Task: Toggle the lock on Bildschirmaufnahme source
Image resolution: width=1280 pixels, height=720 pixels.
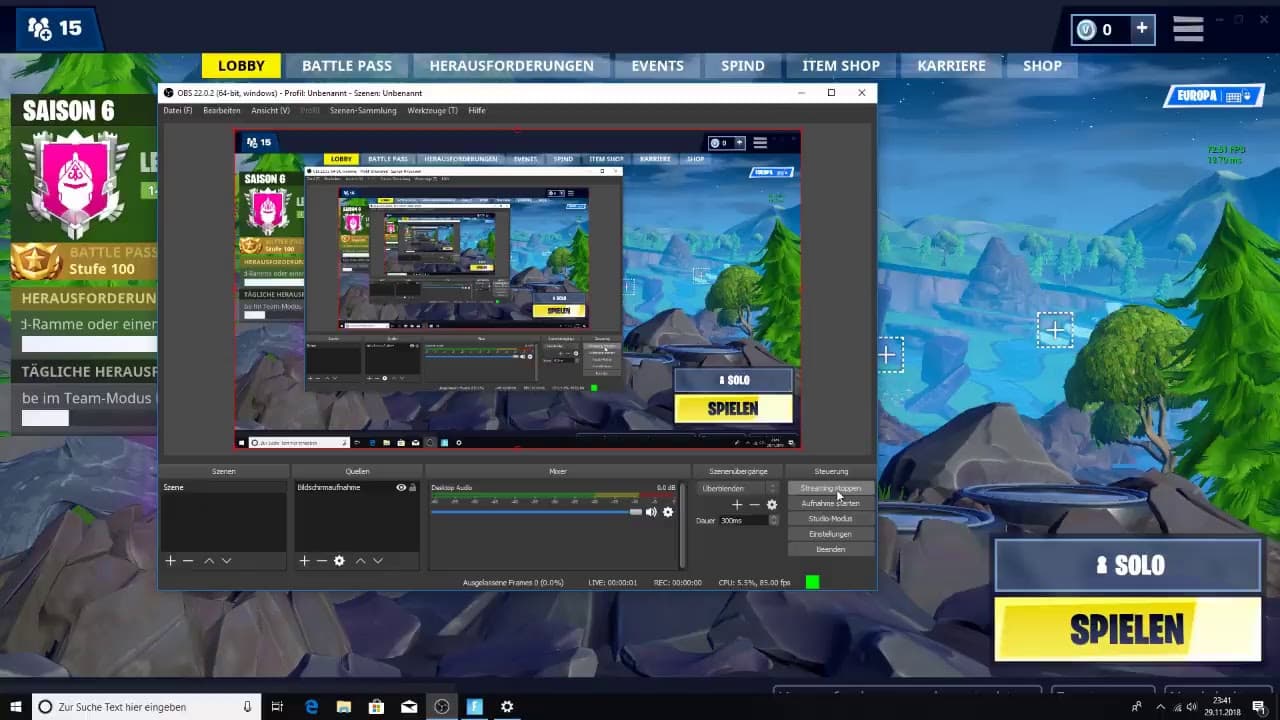Action: pyautogui.click(x=412, y=488)
